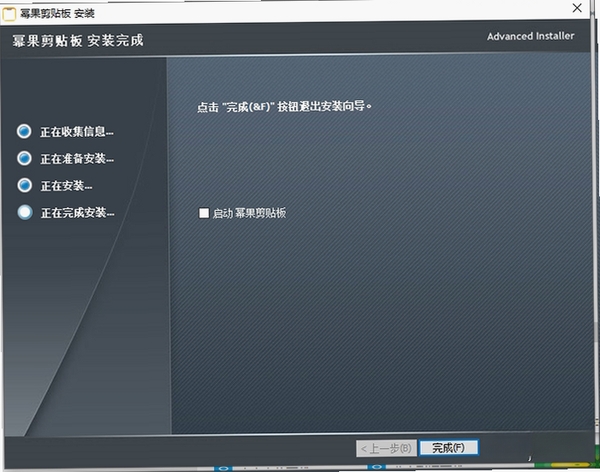Click the 点击 "完成(&F)" 按钮退出安装向导 message
600x472 pixels.
284,106
